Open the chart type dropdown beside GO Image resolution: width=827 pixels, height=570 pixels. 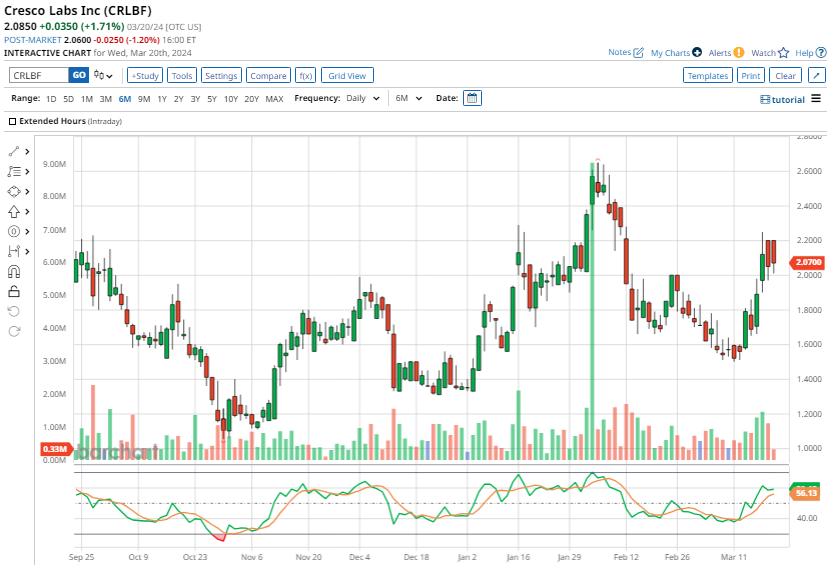pyautogui.click(x=103, y=75)
